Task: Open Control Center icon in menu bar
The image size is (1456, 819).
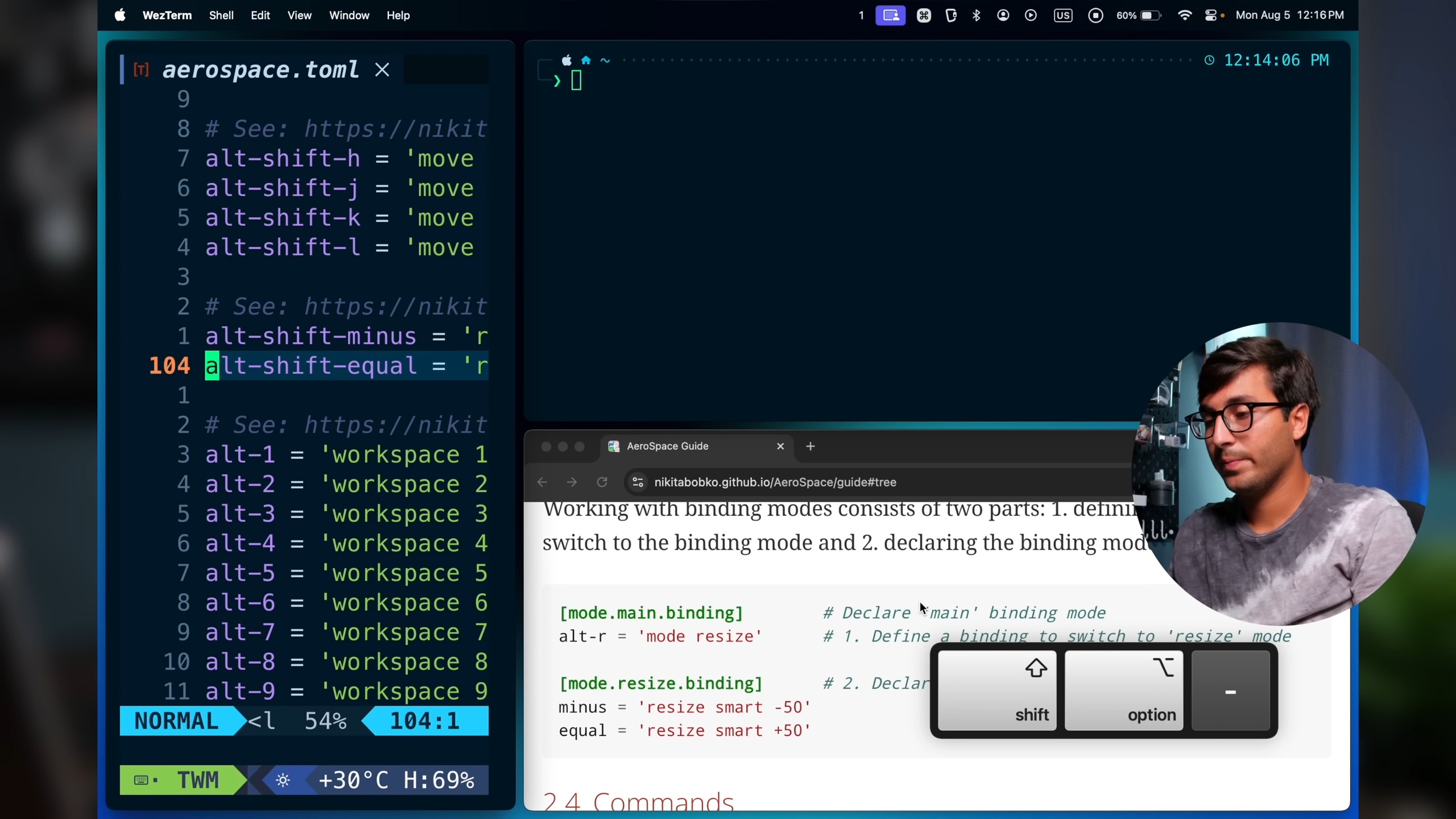Action: tap(1211, 15)
